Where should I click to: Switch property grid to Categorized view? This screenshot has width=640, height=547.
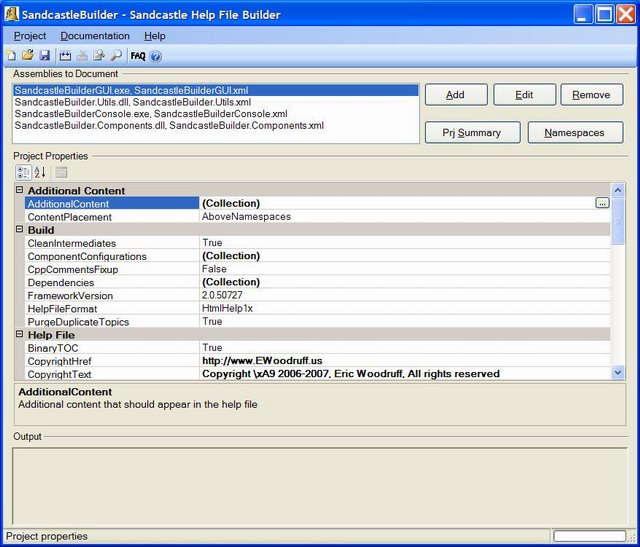pos(24,172)
